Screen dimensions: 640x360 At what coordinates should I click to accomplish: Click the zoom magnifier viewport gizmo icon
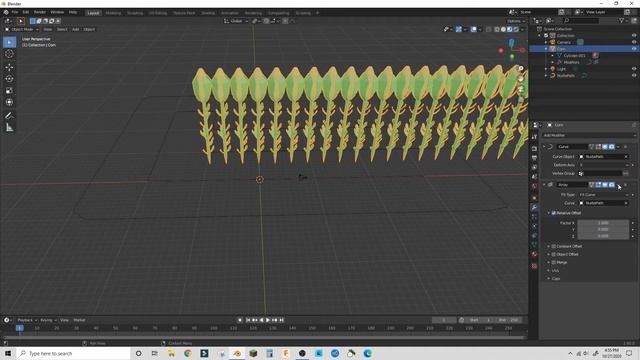tap(521, 69)
